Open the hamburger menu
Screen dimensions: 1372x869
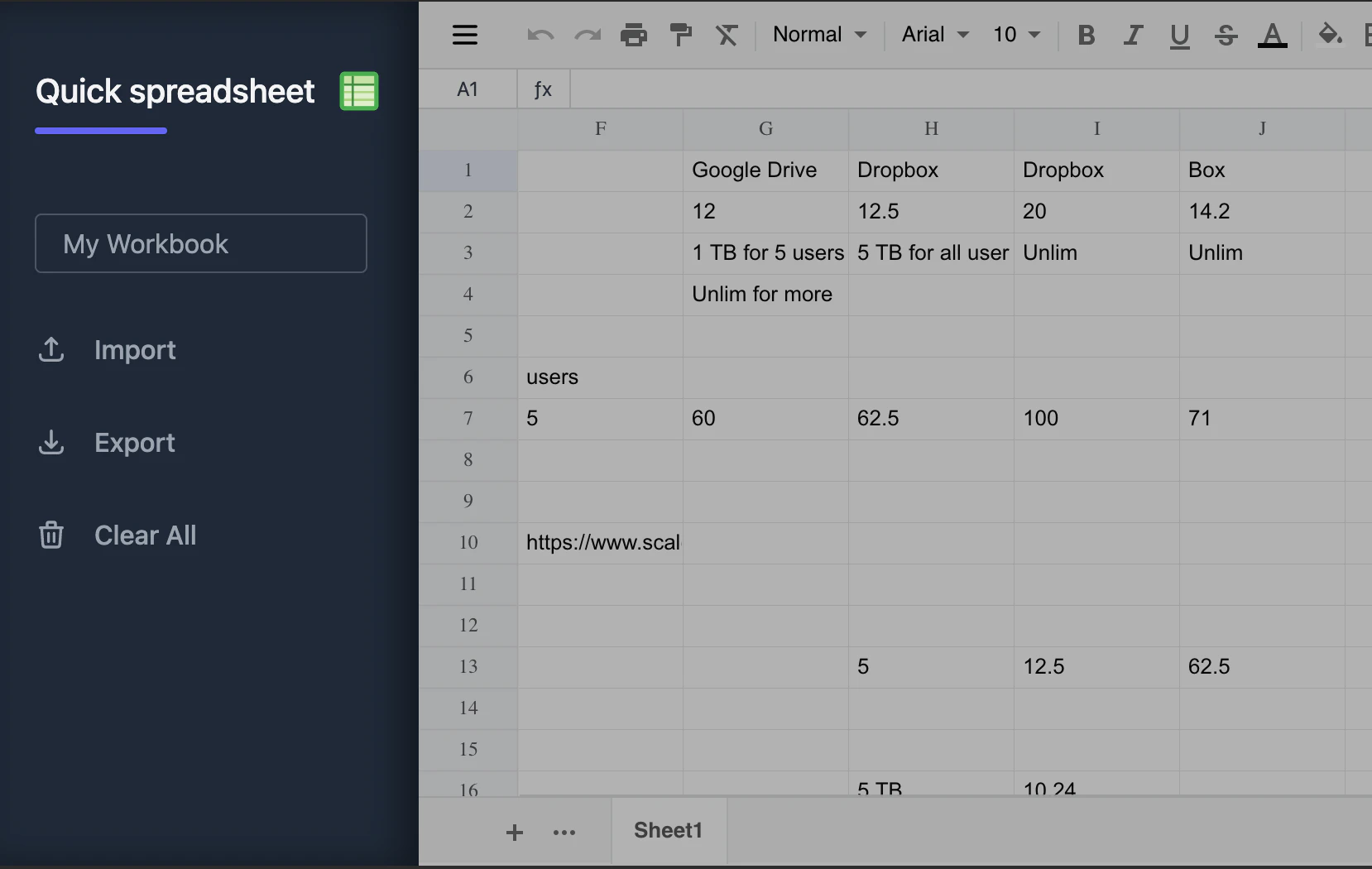click(465, 35)
